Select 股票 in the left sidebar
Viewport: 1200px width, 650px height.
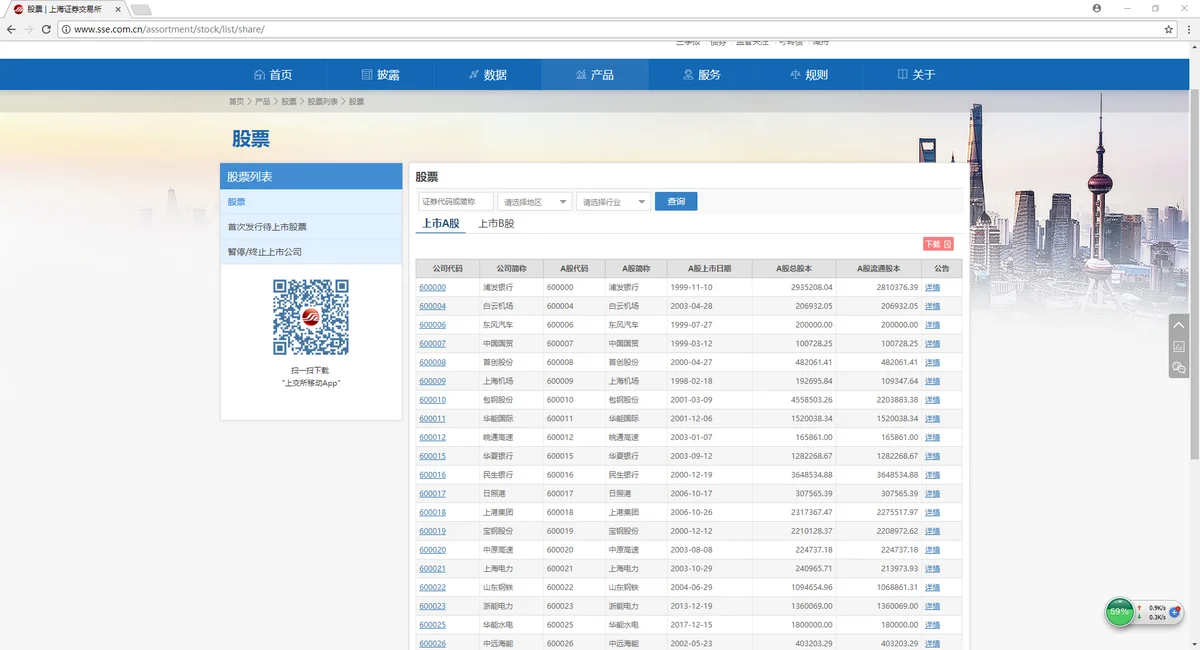[x=311, y=202]
